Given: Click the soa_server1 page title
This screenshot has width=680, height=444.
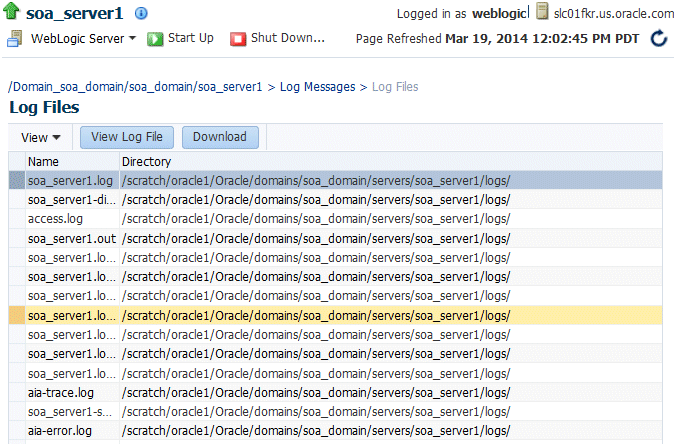Looking at the screenshot, I should coord(75,13).
